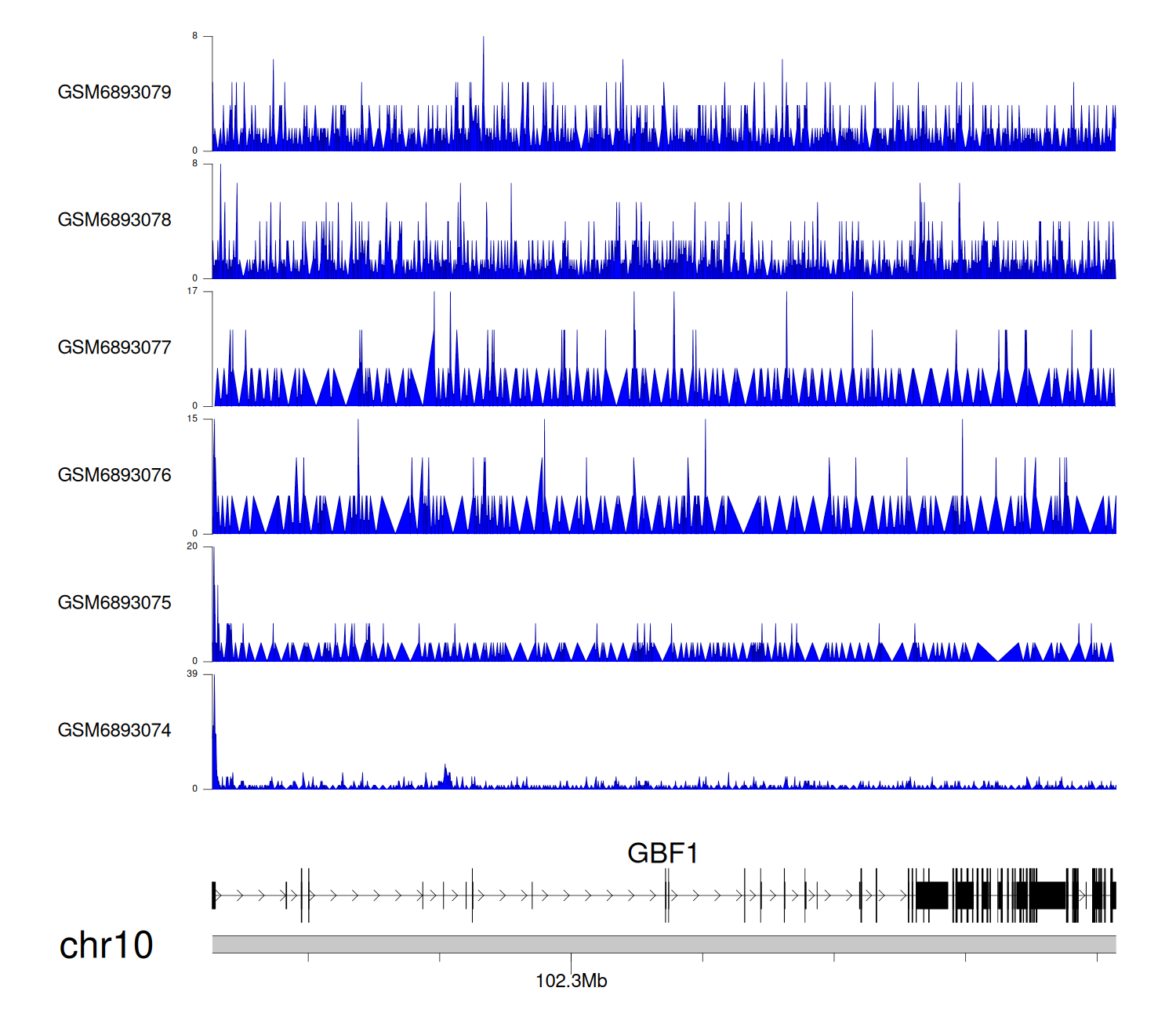Click y-axis maximum 20 on GSM6893075 track
Image resolution: width=1176 pixels, height=1035 pixels.
[193, 547]
